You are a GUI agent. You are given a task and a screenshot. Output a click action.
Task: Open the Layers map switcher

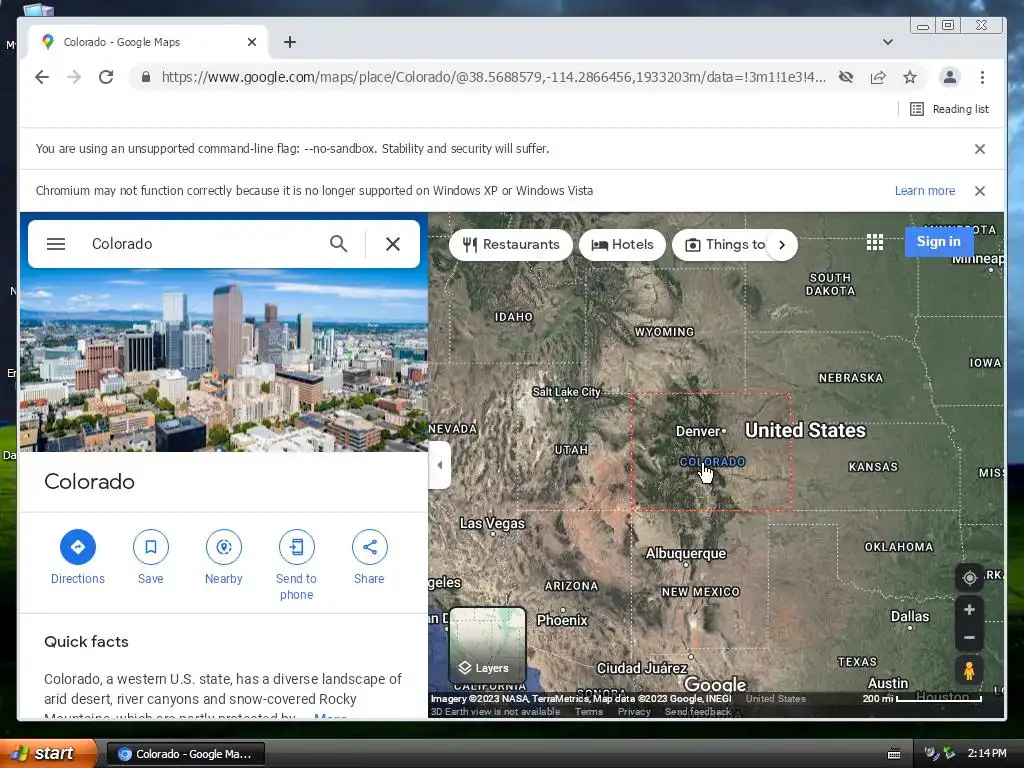click(x=487, y=645)
